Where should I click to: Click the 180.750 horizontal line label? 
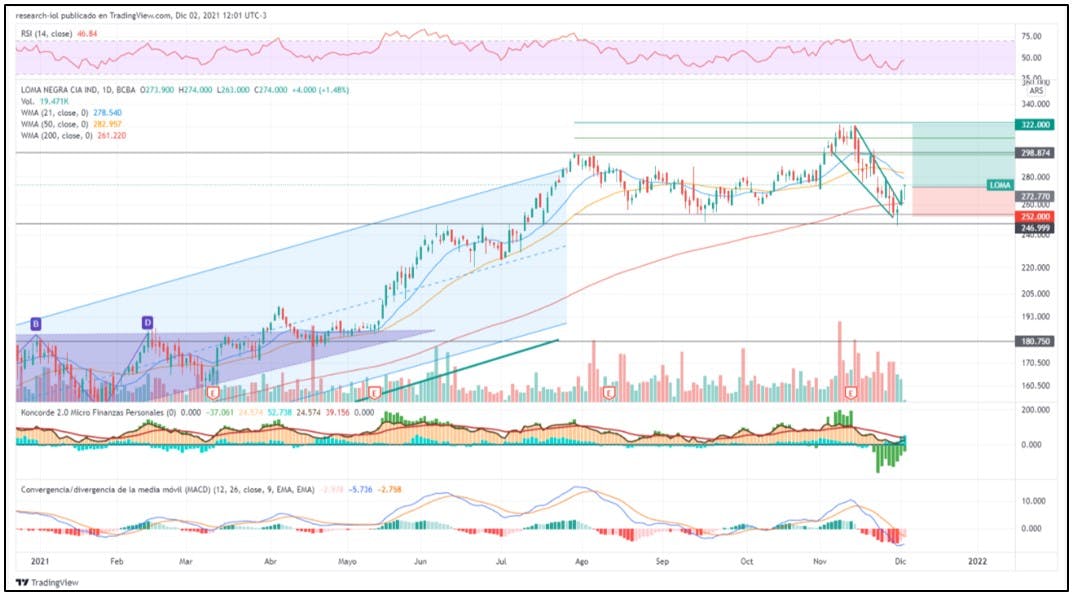[x=1035, y=341]
